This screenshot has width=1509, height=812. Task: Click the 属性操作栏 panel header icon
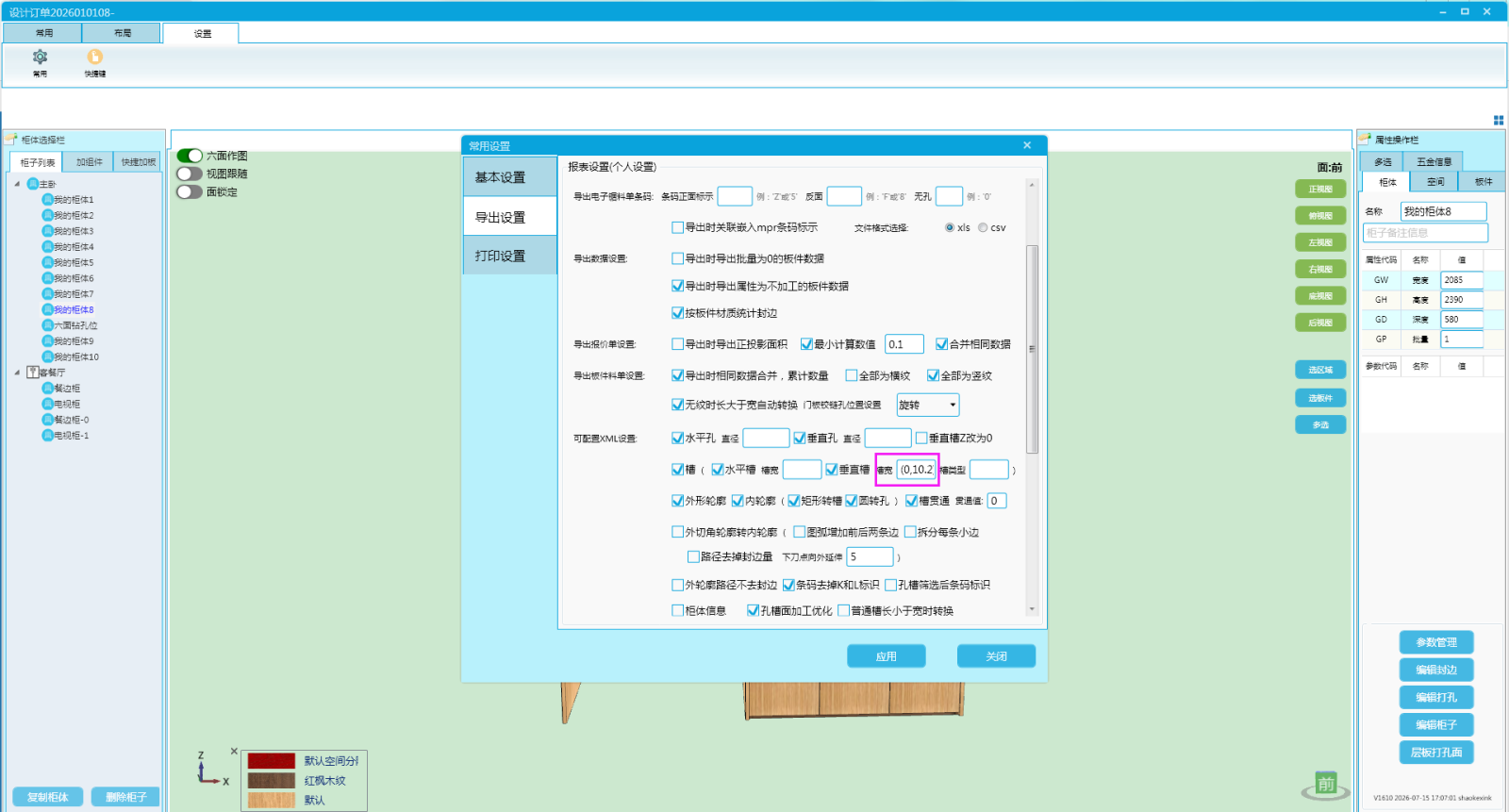pyautogui.click(x=1365, y=140)
